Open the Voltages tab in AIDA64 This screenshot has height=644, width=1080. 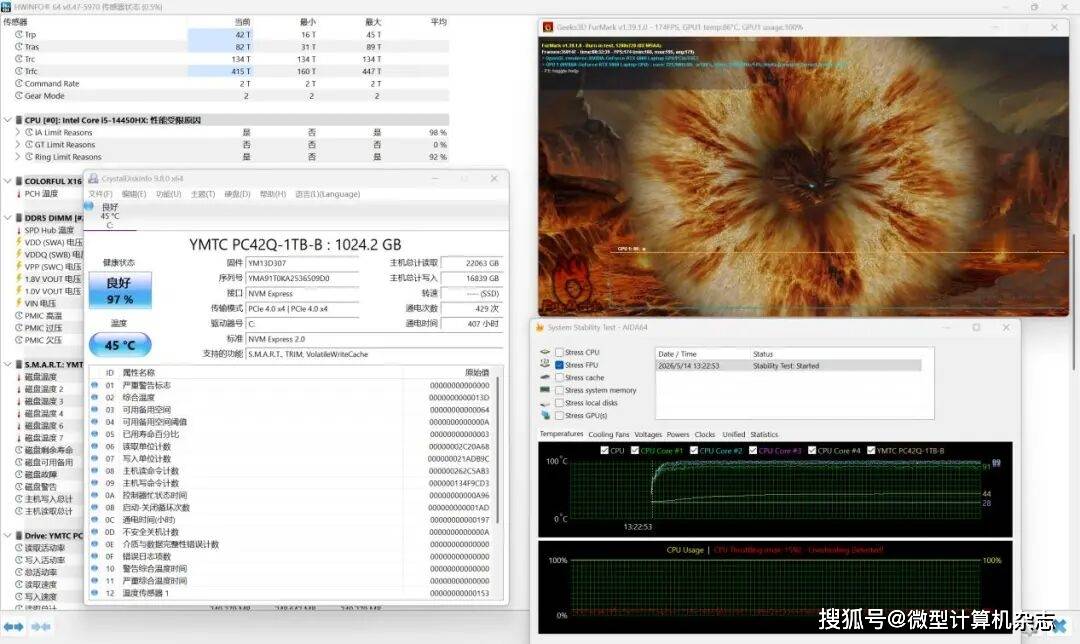(647, 435)
